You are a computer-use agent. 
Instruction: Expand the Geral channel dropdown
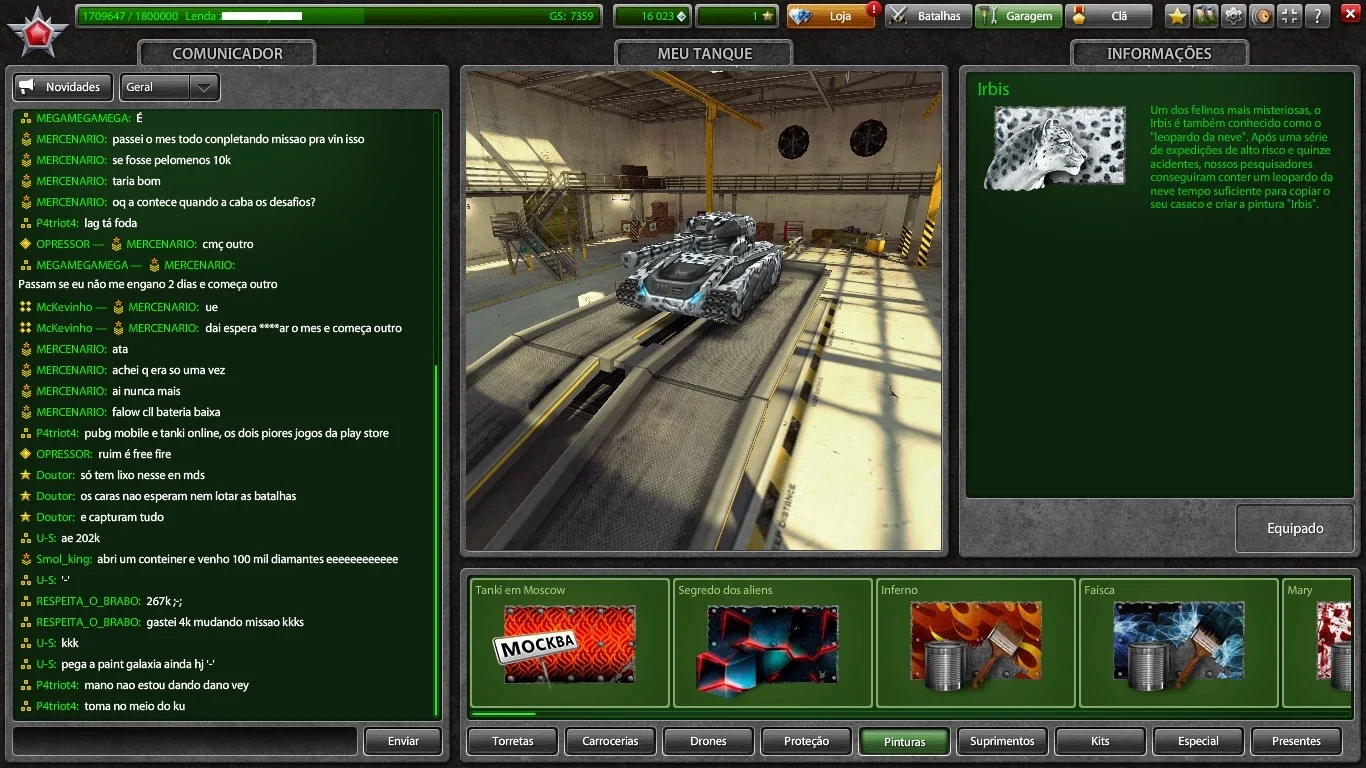[x=169, y=87]
